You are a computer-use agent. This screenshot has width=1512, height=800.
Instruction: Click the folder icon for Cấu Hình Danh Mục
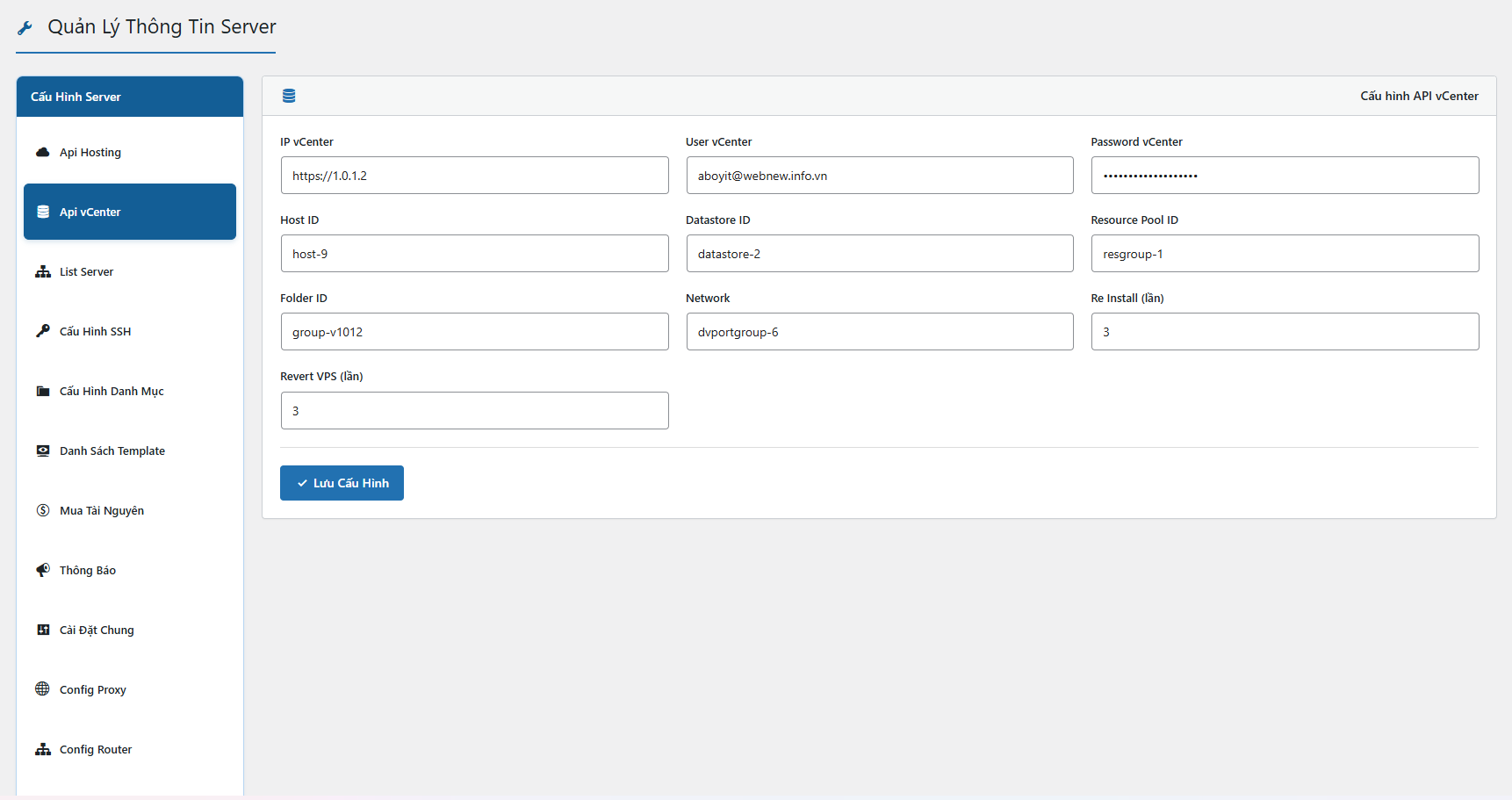point(42,391)
